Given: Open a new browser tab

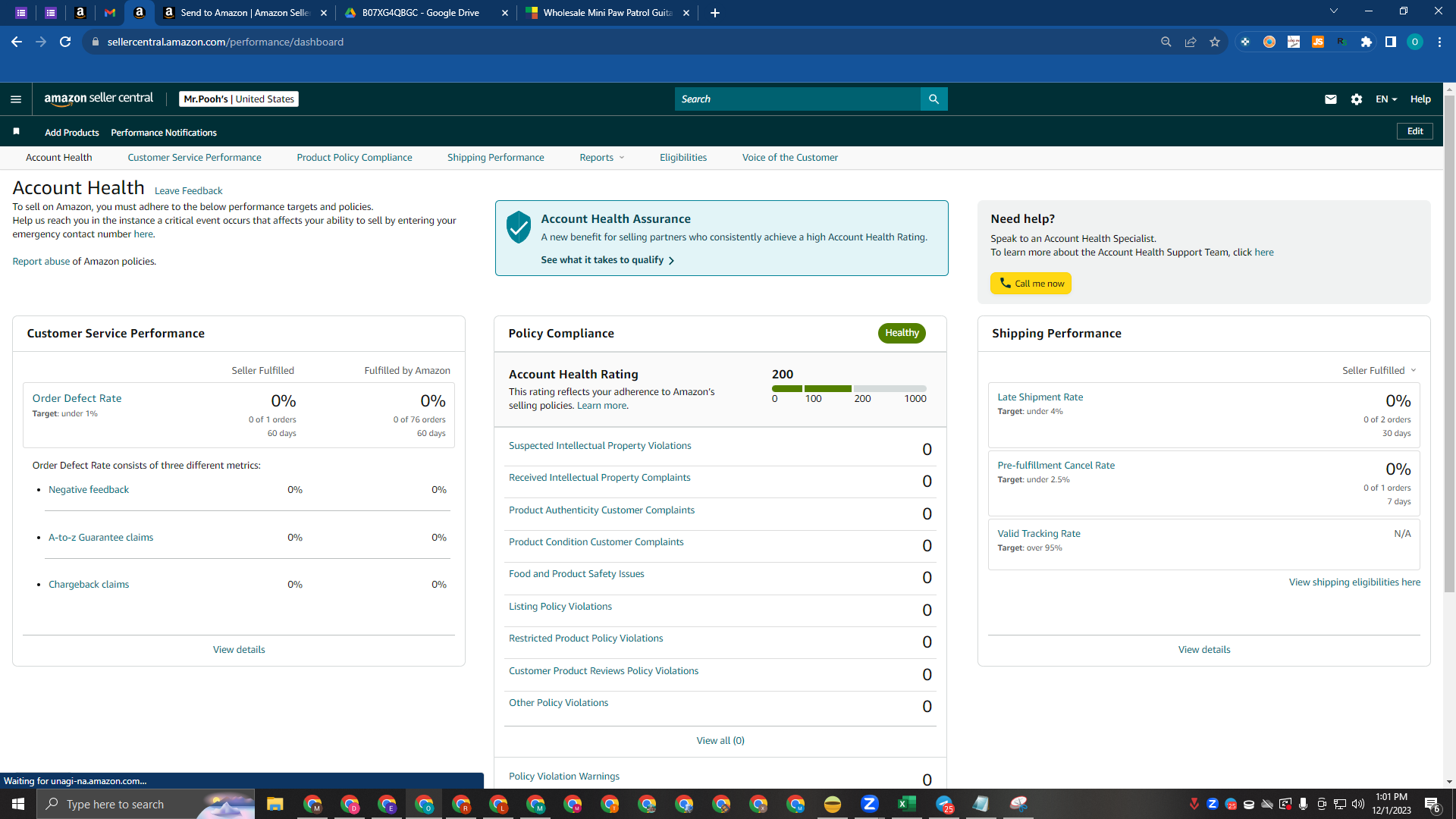Looking at the screenshot, I should pos(715,13).
